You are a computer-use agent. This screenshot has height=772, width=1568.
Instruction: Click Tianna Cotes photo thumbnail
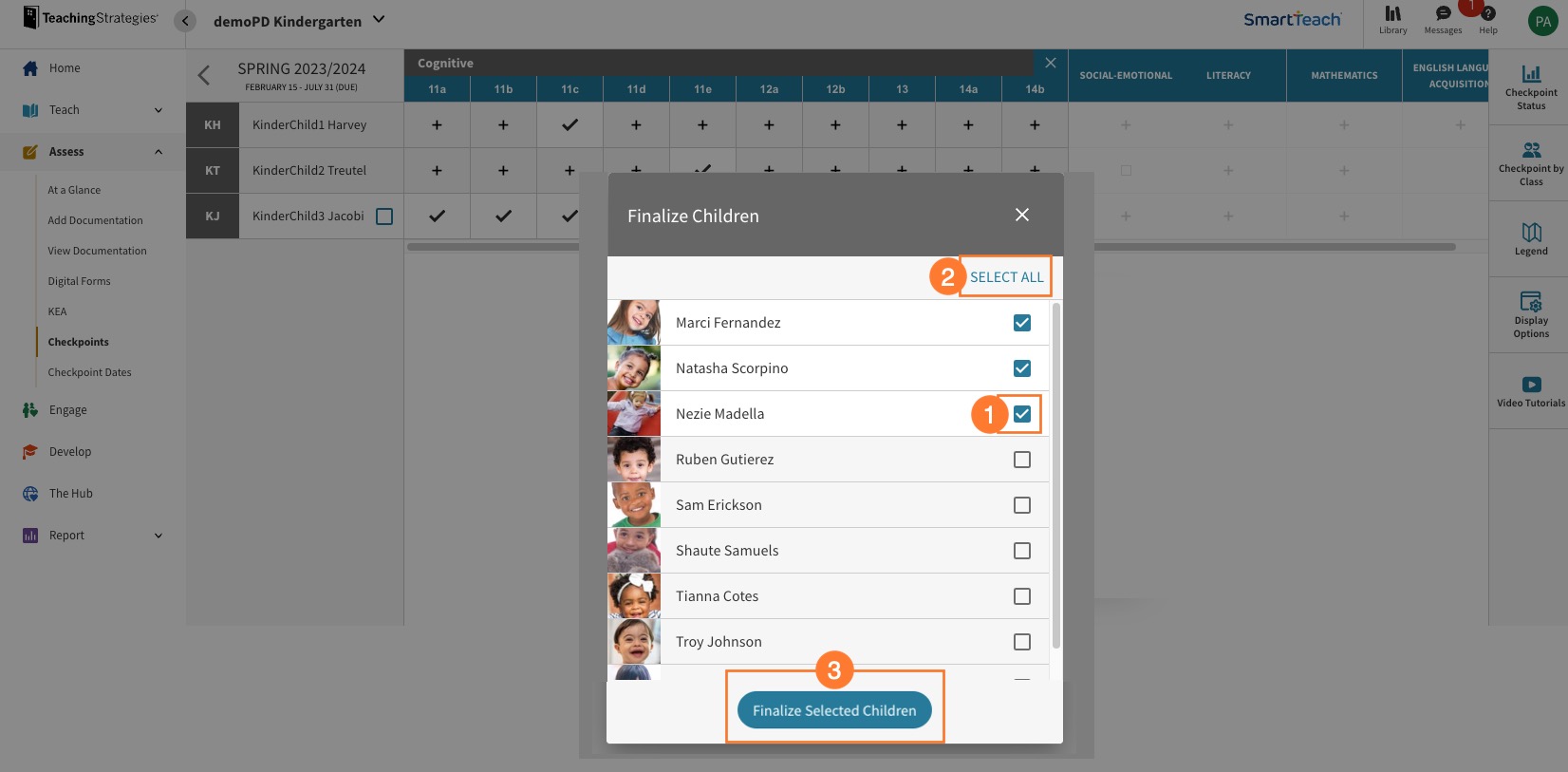634,596
